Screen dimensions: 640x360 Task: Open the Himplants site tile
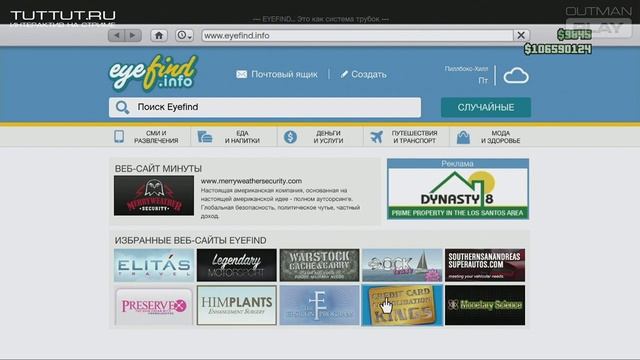click(x=237, y=305)
